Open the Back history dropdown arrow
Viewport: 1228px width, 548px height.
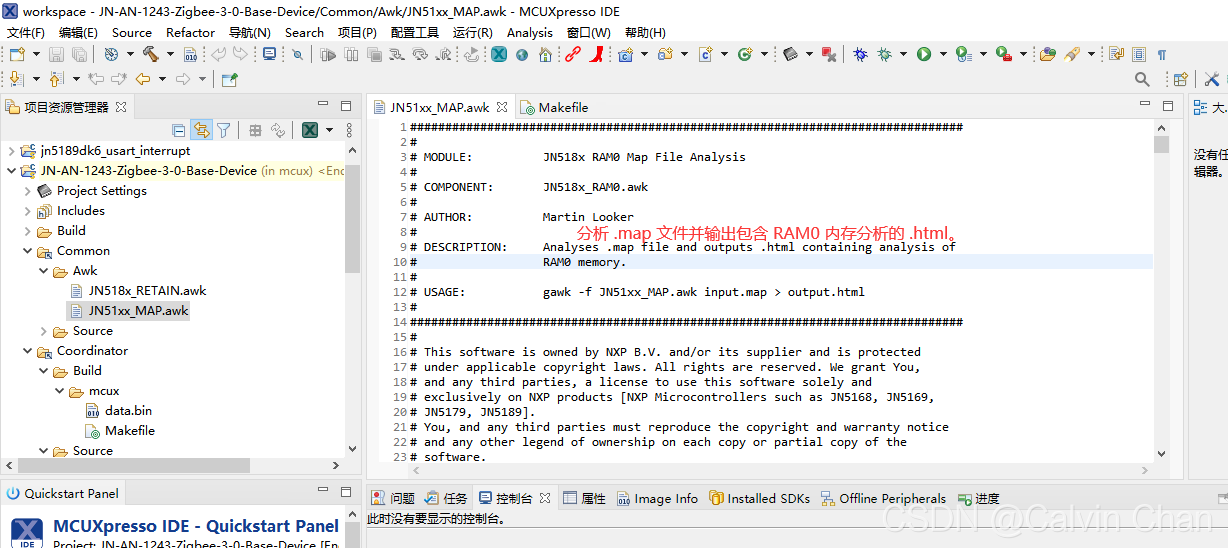point(162,79)
